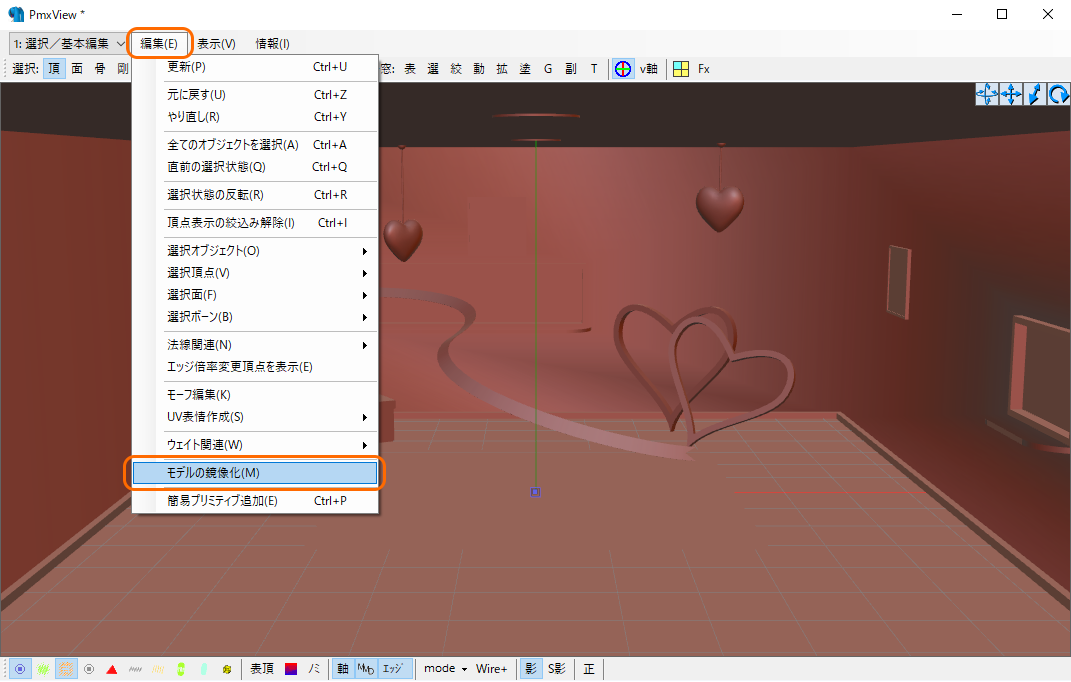Open the Fx effect panel icon
This screenshot has width=1071, height=682.
(x=702, y=69)
